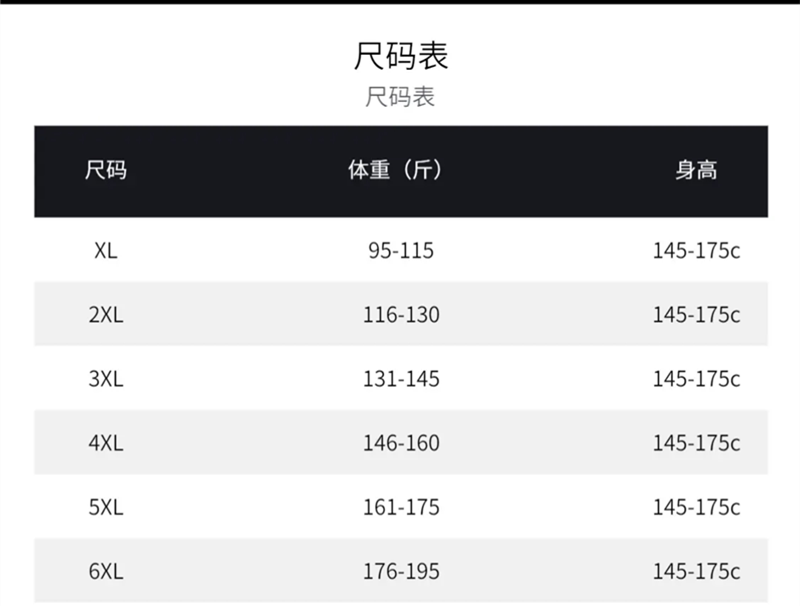Select the 5XL size cell
800x606 pixels.
[106, 507]
